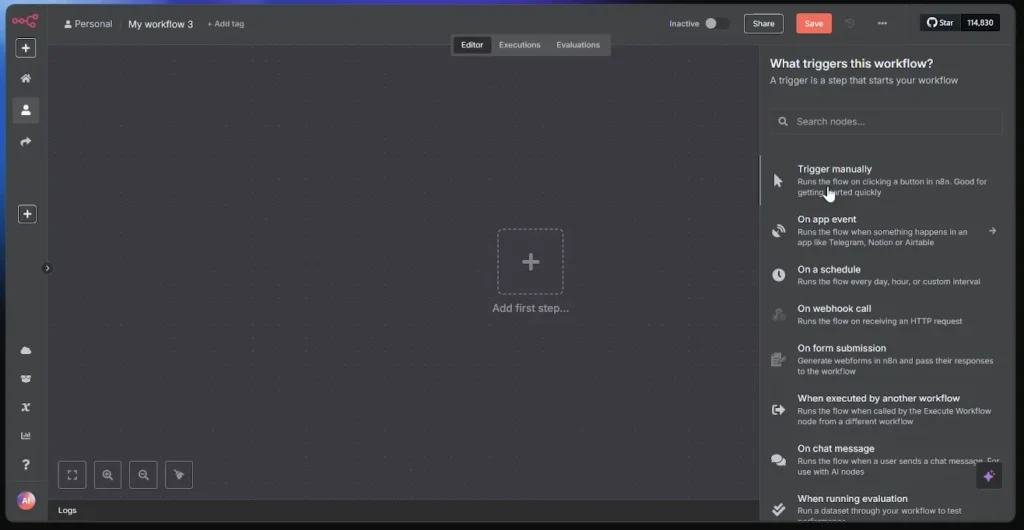Click the fit to view canvas button
The image size is (1024, 530).
coord(72,475)
